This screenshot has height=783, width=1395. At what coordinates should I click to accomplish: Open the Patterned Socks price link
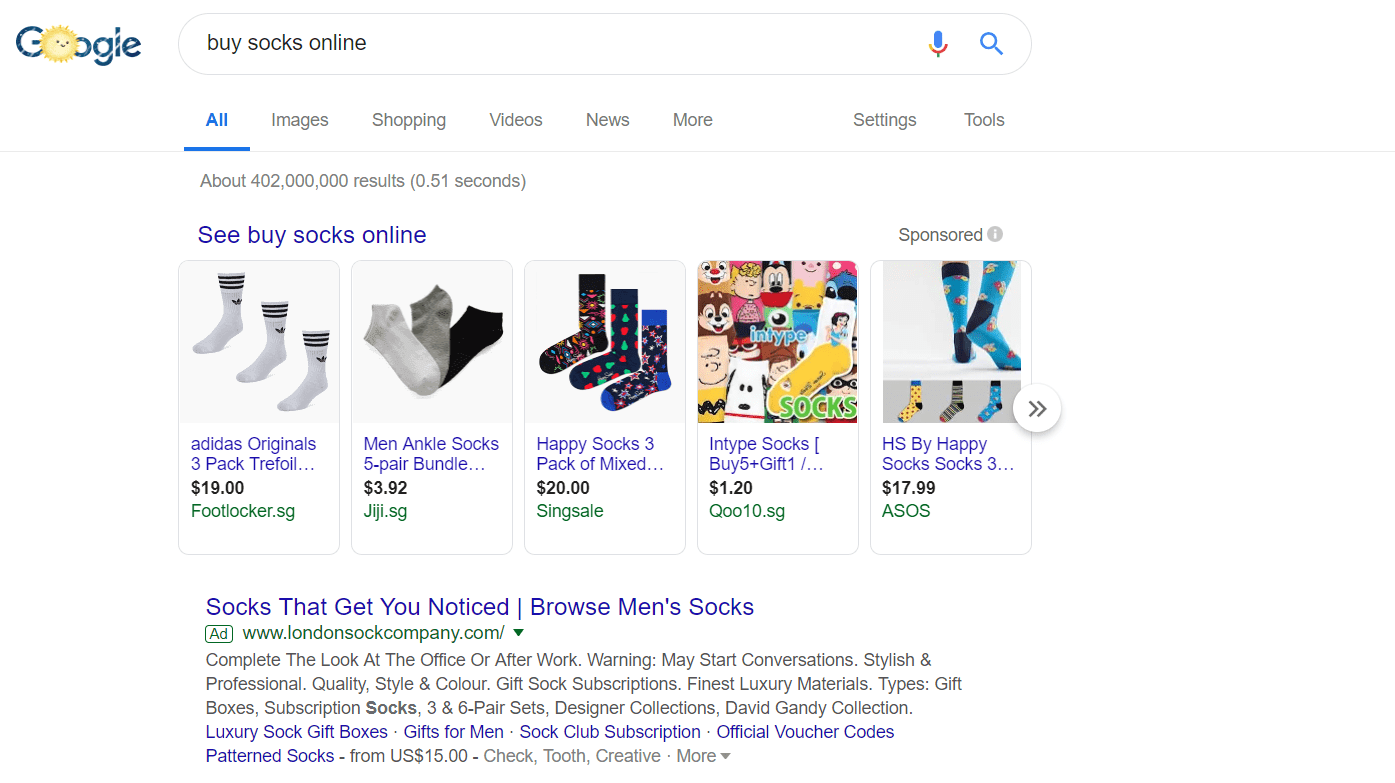tap(270, 756)
